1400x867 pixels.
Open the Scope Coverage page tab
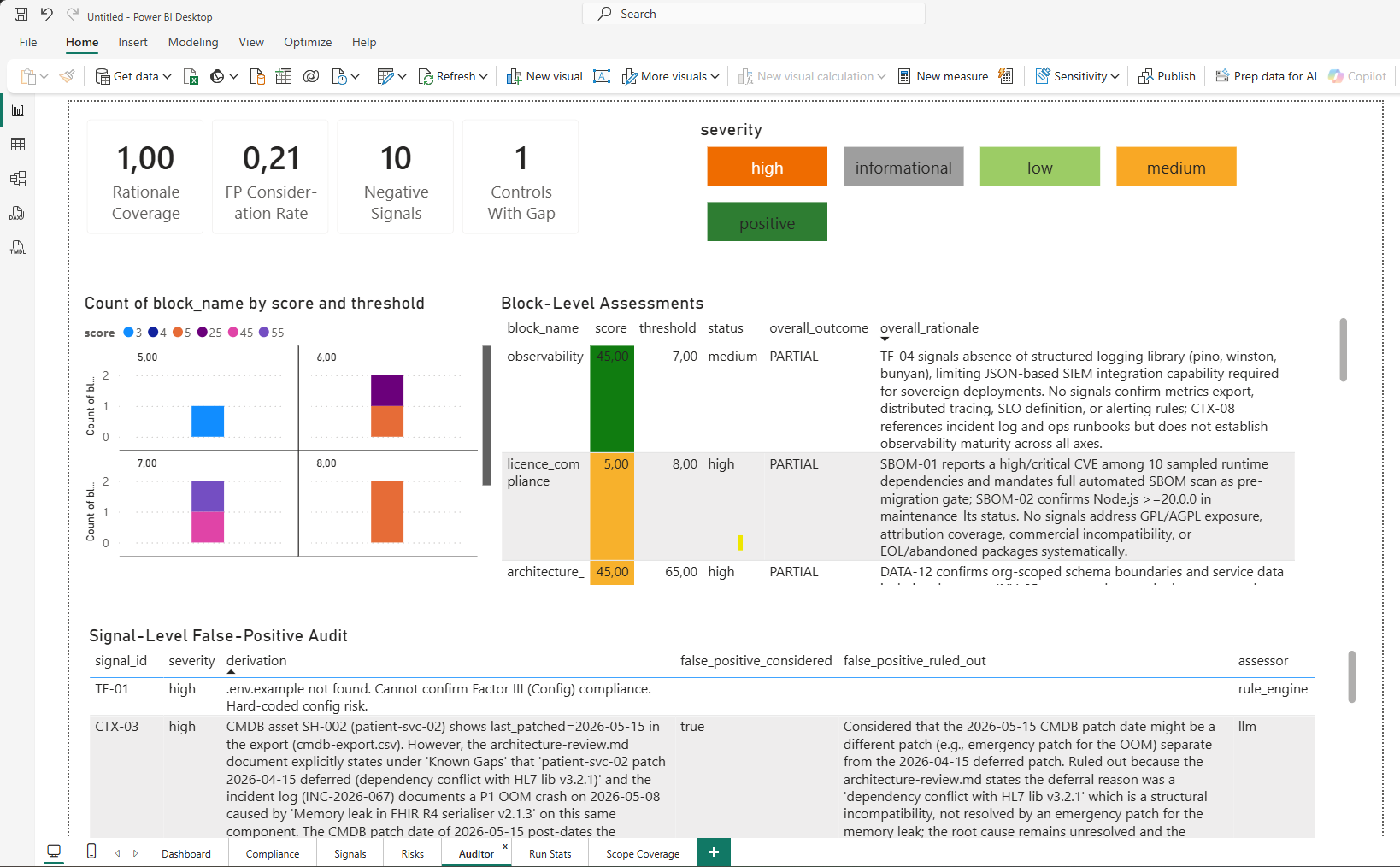pos(643,853)
